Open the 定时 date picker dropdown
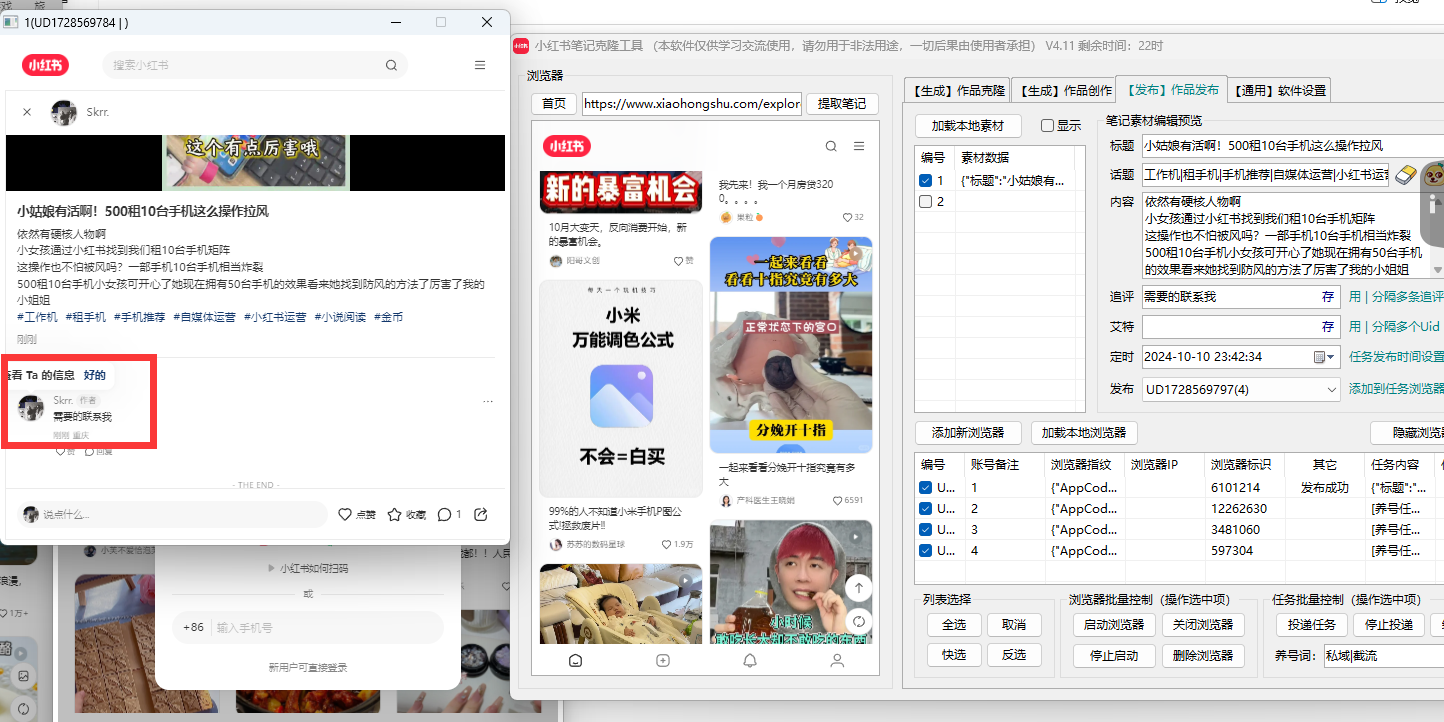The height and width of the screenshot is (722, 1444). (x=1323, y=357)
